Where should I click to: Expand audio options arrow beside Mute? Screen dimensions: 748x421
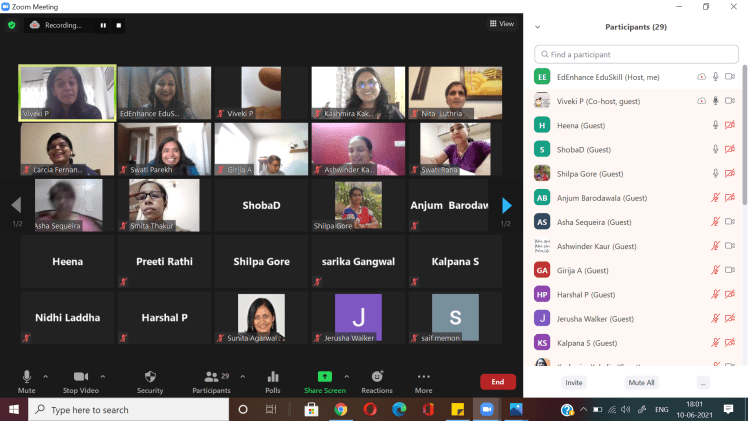pyautogui.click(x=45, y=376)
